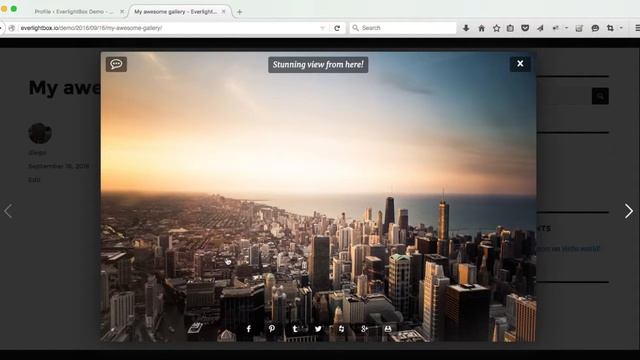
Task: Close the My awesome gallery tab
Action: coord(224,12)
